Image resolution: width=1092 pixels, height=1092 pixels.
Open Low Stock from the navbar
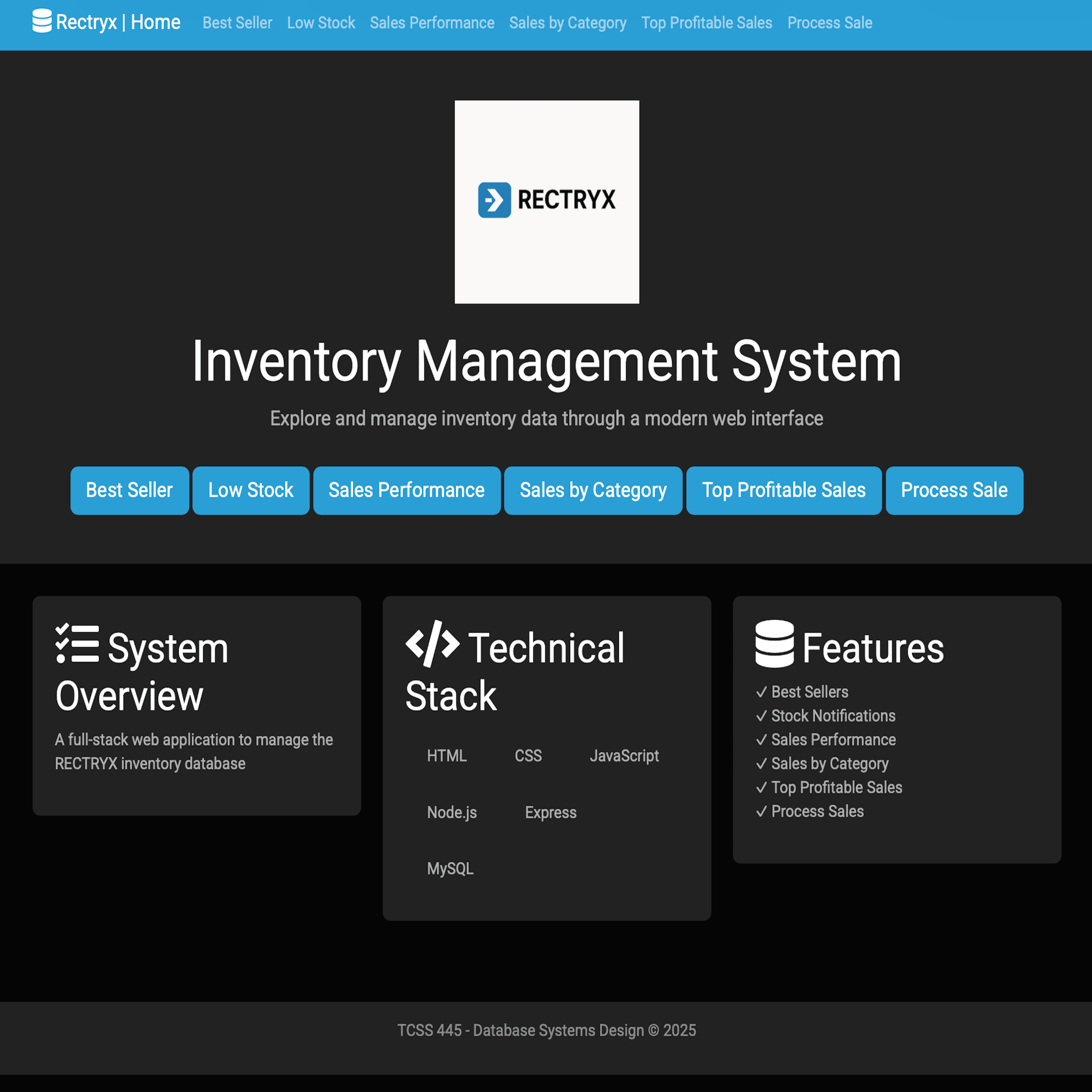[x=320, y=23]
